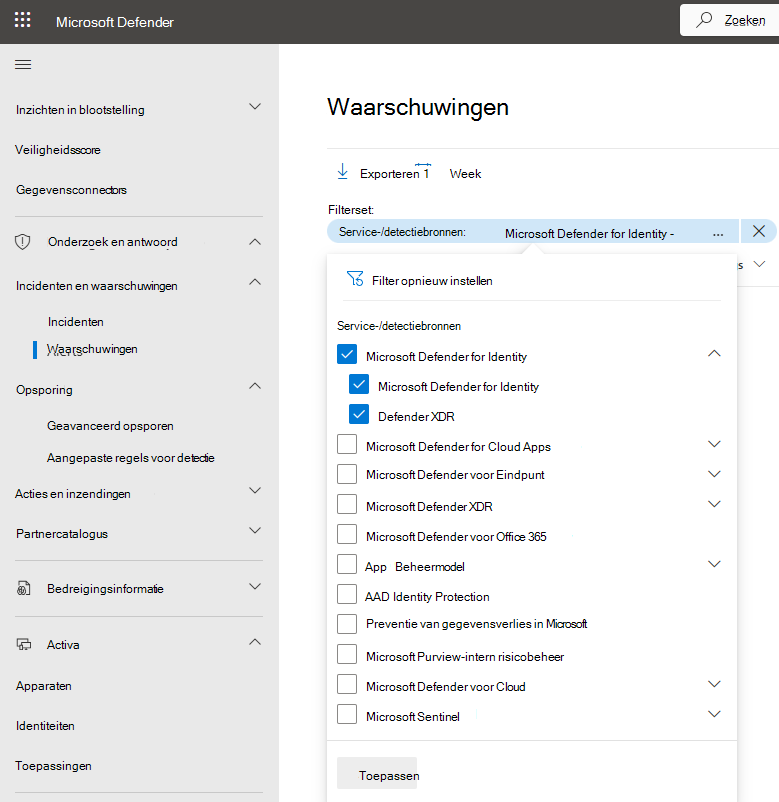The image size is (779, 802).
Task: Expand Microsoft Sentinel filter options
Action: pyautogui.click(x=714, y=715)
